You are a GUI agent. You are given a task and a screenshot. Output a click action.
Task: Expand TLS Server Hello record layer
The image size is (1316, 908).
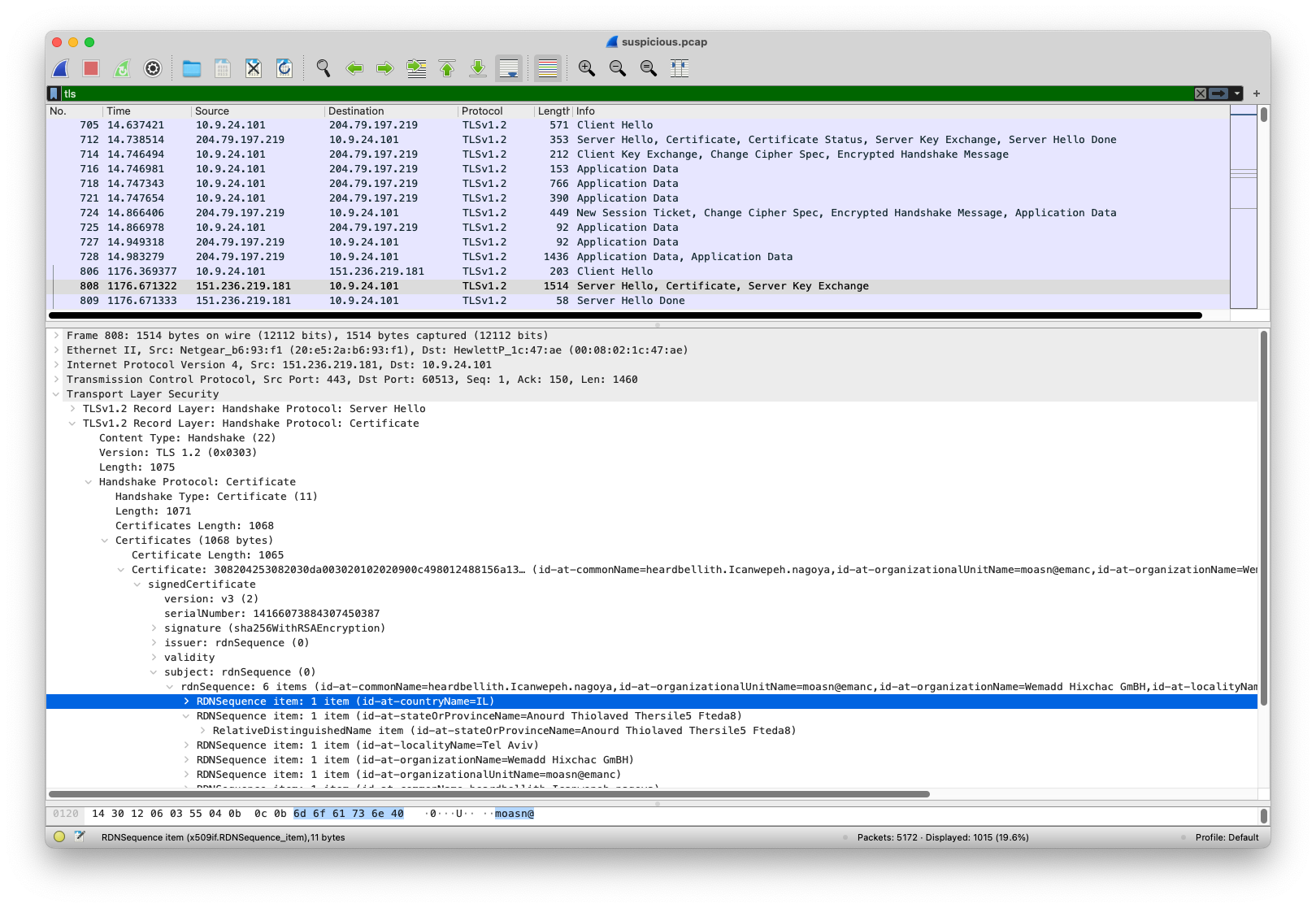click(72, 409)
